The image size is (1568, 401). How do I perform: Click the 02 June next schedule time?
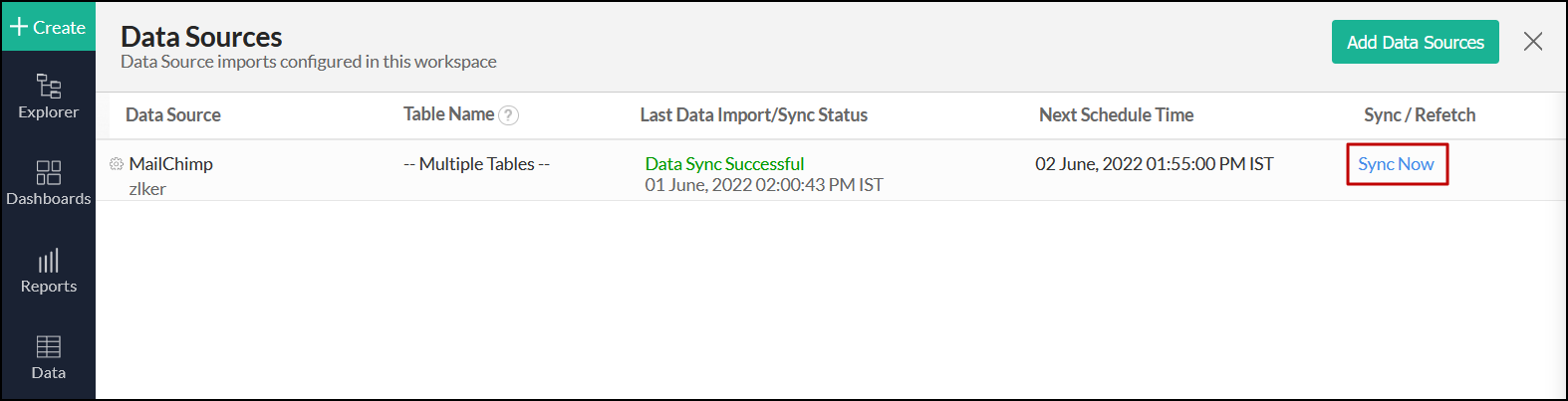click(1154, 164)
